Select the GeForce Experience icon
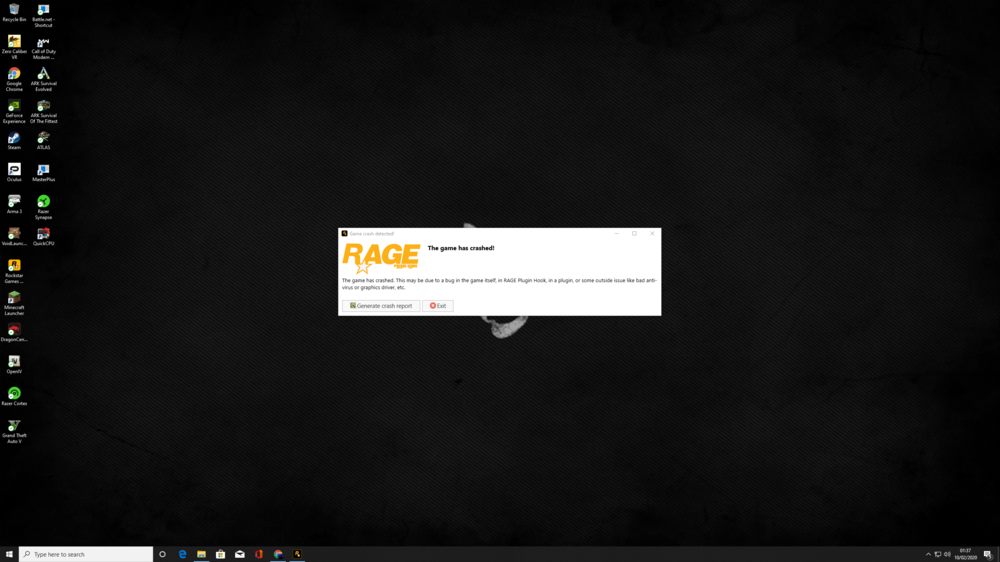This screenshot has width=1000, height=562. coord(14,111)
